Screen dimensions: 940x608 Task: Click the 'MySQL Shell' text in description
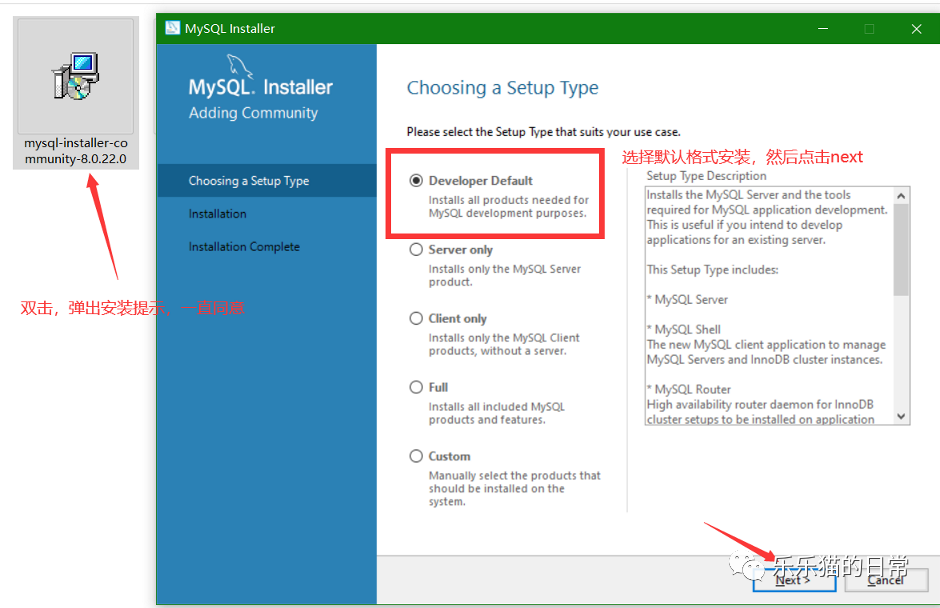pyautogui.click(x=688, y=329)
